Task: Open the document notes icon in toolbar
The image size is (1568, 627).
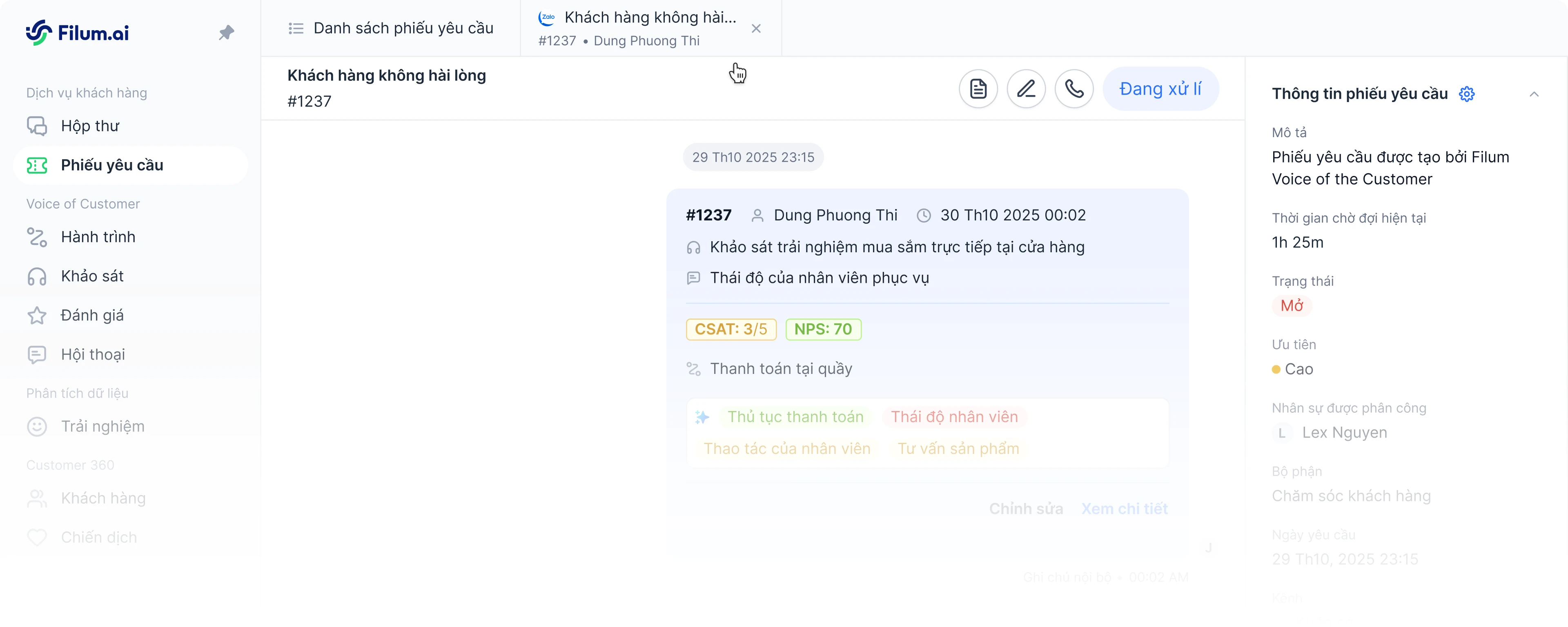Action: pyautogui.click(x=978, y=89)
